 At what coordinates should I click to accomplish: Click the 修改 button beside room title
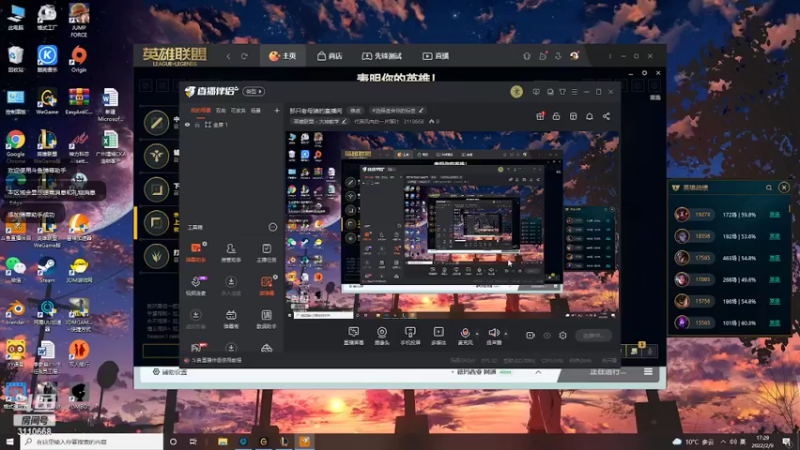(x=355, y=110)
